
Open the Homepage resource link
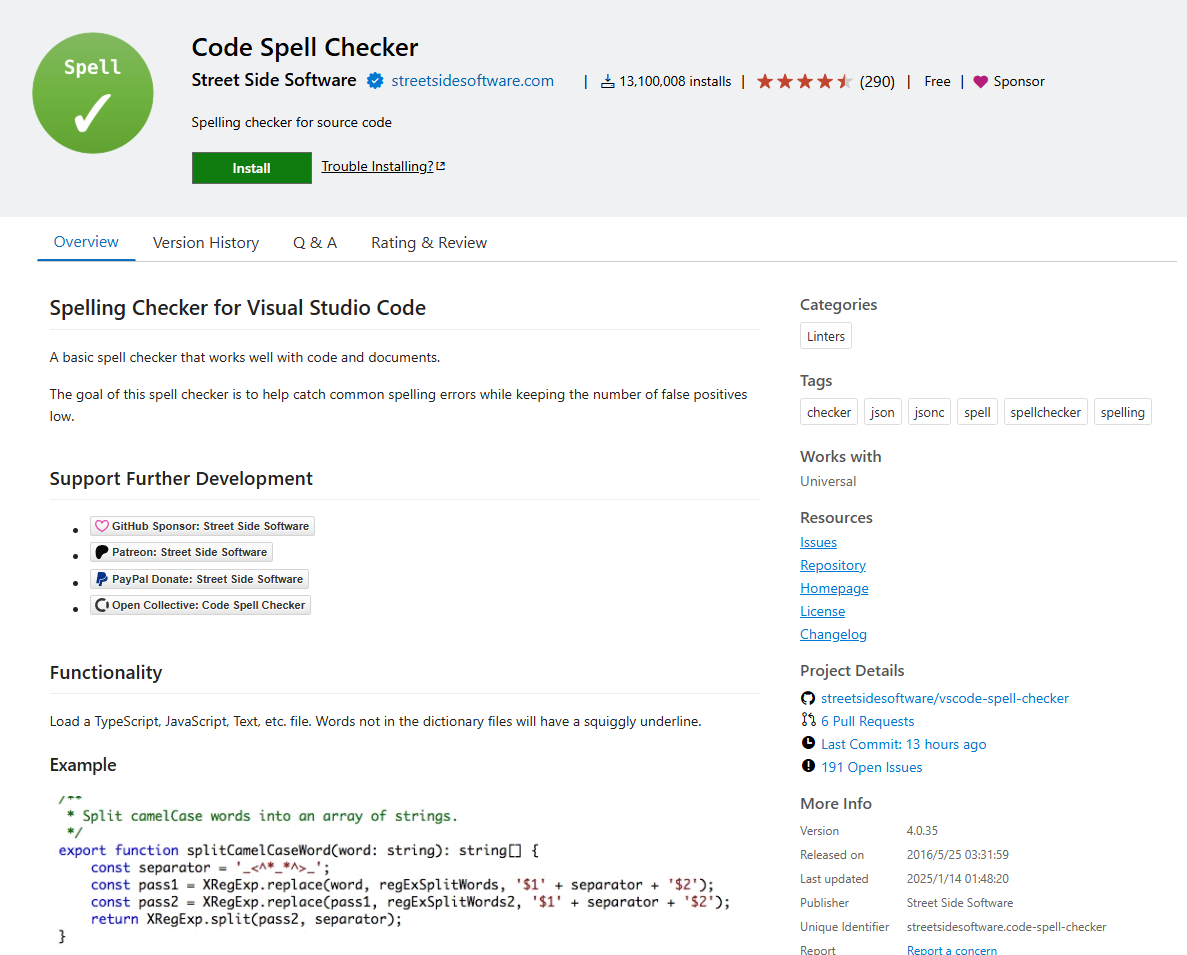coord(834,589)
